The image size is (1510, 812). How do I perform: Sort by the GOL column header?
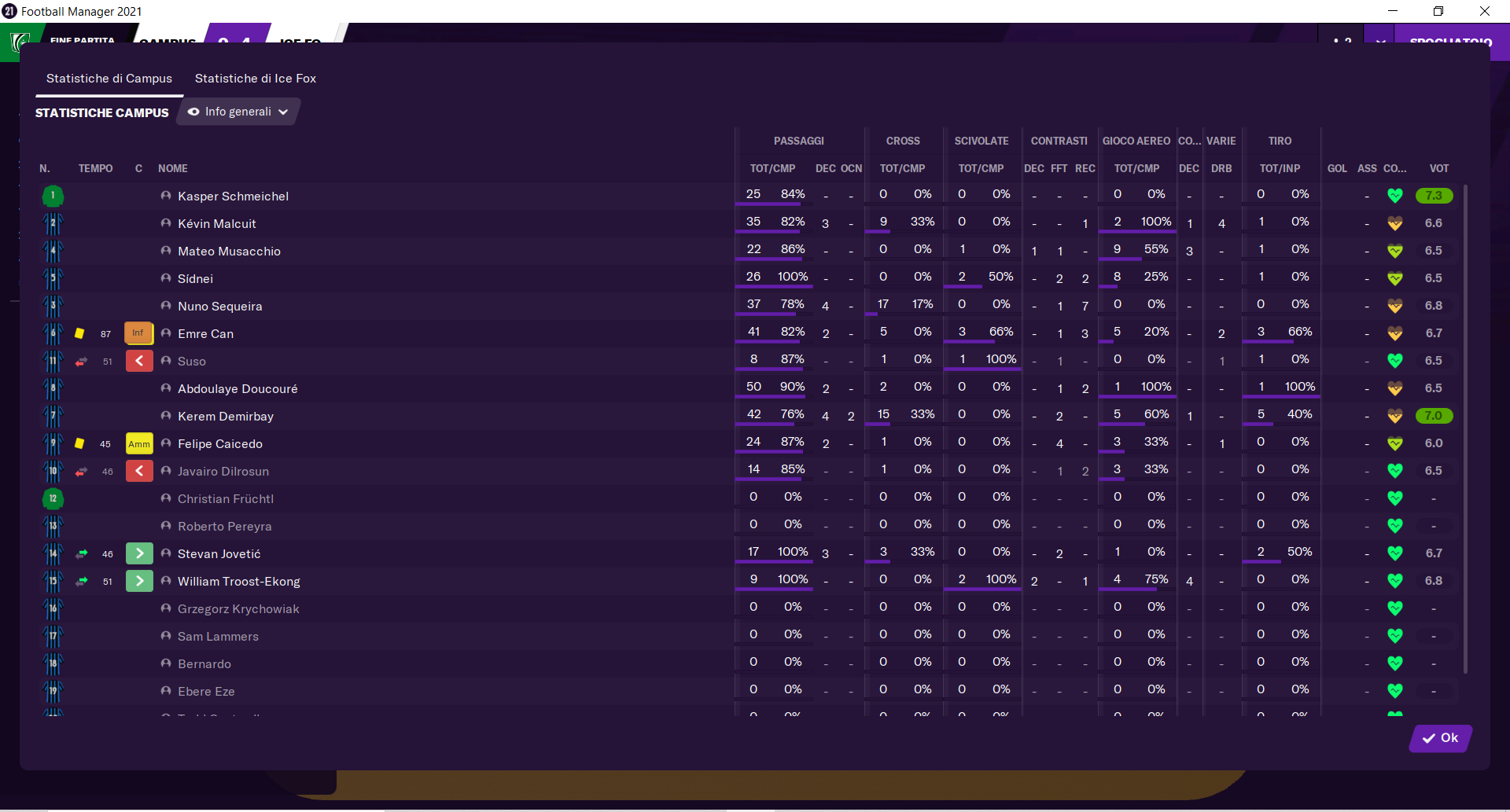point(1337,168)
